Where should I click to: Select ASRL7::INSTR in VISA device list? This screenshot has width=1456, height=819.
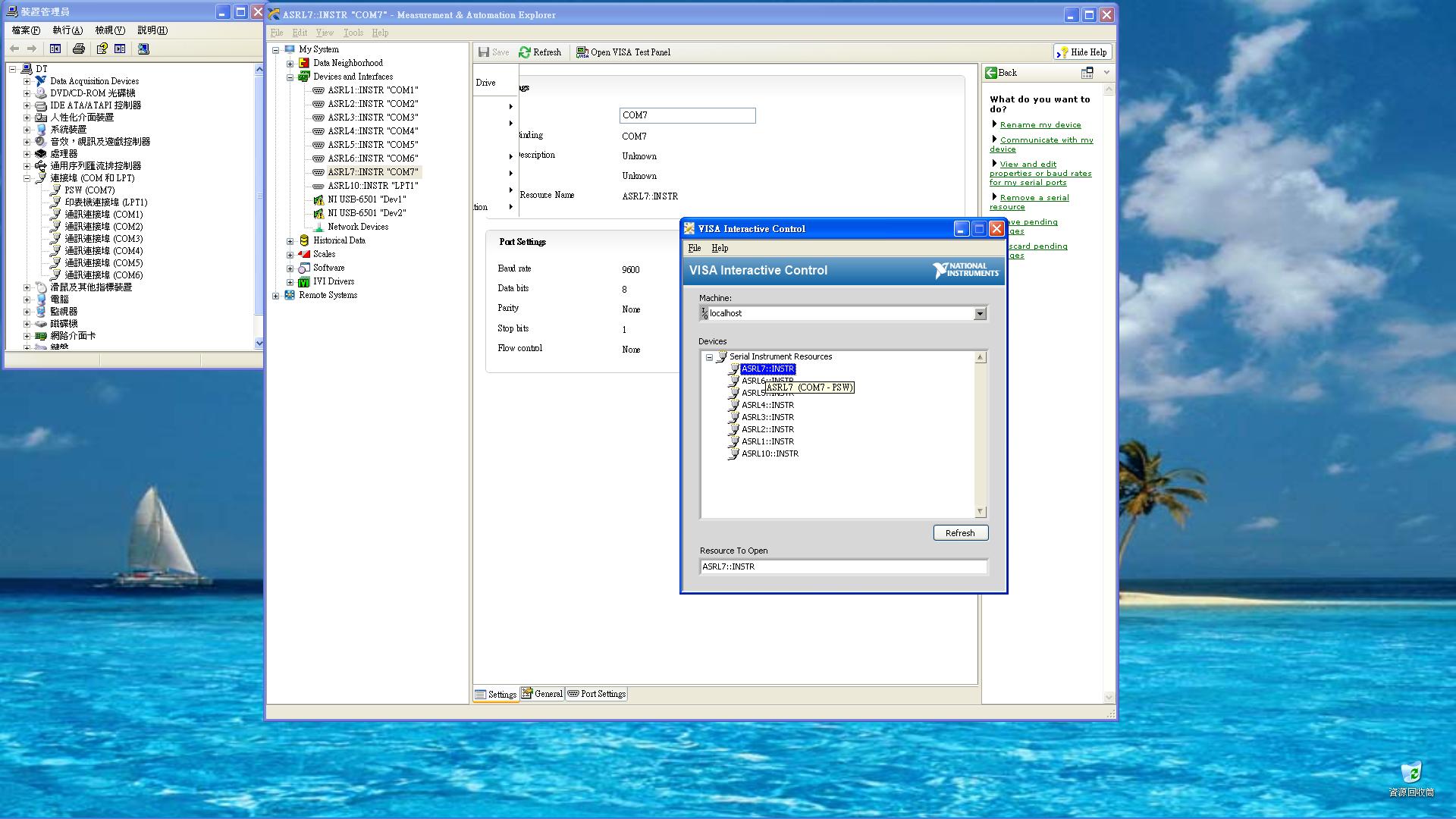tap(767, 369)
